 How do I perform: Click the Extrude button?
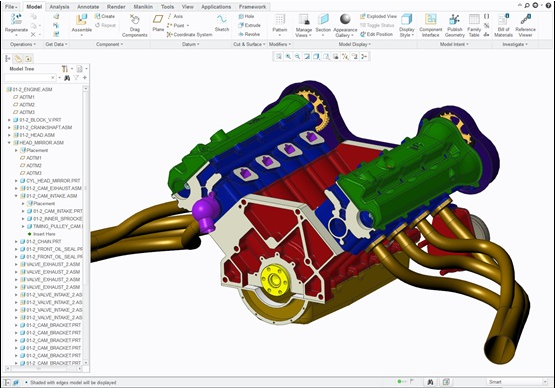pyautogui.click(x=250, y=25)
